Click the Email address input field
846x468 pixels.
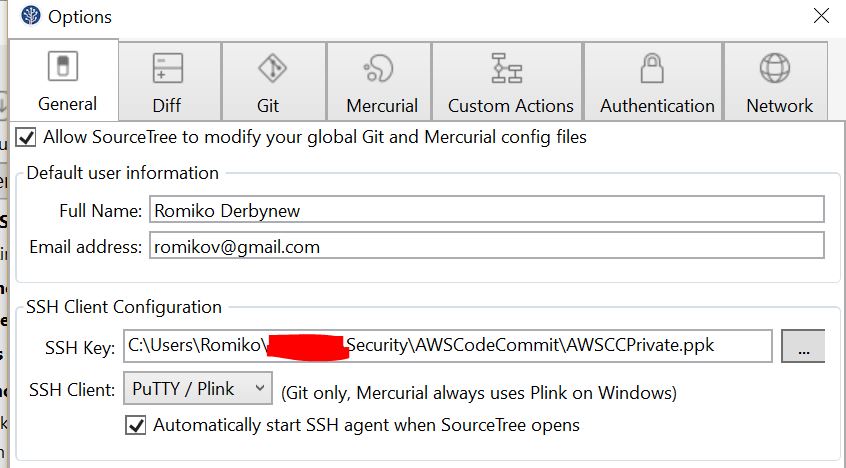[487, 246]
